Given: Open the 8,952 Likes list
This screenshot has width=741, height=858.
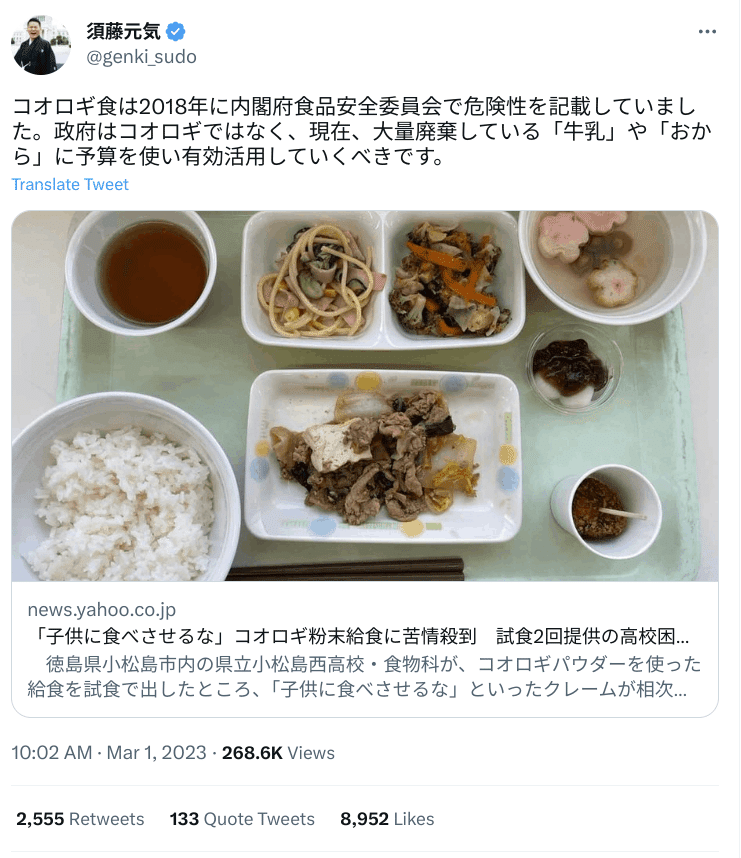Looking at the screenshot, I should [x=387, y=819].
